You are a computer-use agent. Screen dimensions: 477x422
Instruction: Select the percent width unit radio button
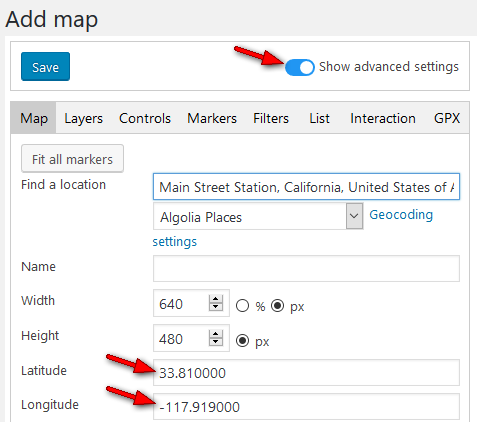pos(242,305)
